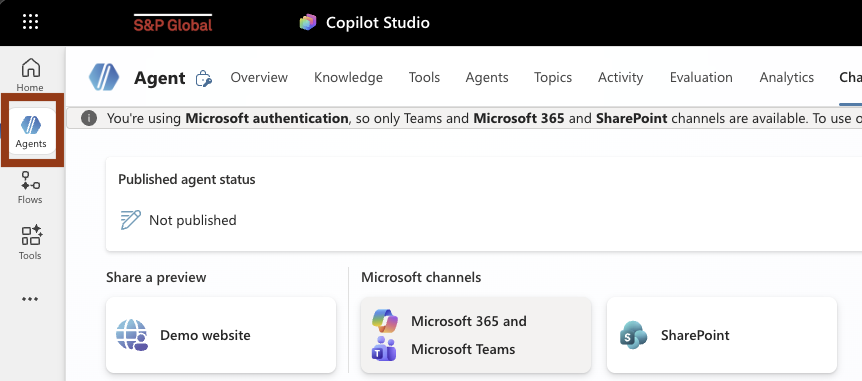This screenshot has height=381, width=862.
Task: Click the Copilot Studio title text
Action: [x=378, y=23]
